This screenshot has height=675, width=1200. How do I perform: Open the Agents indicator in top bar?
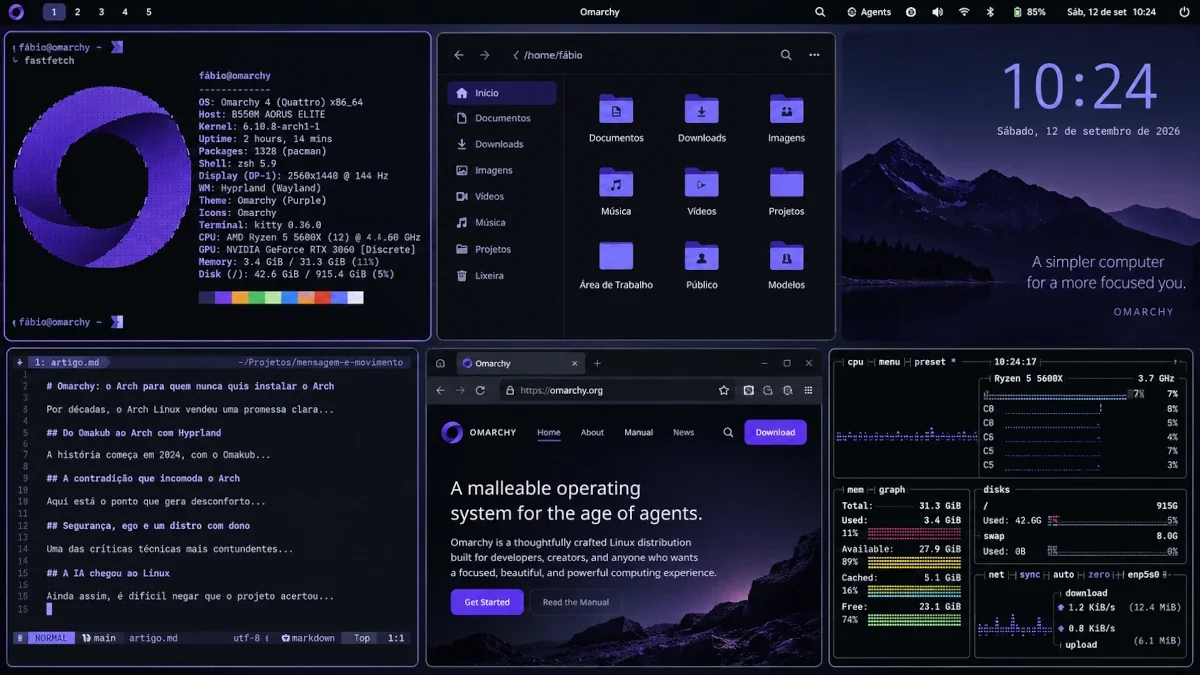pyautogui.click(x=869, y=12)
